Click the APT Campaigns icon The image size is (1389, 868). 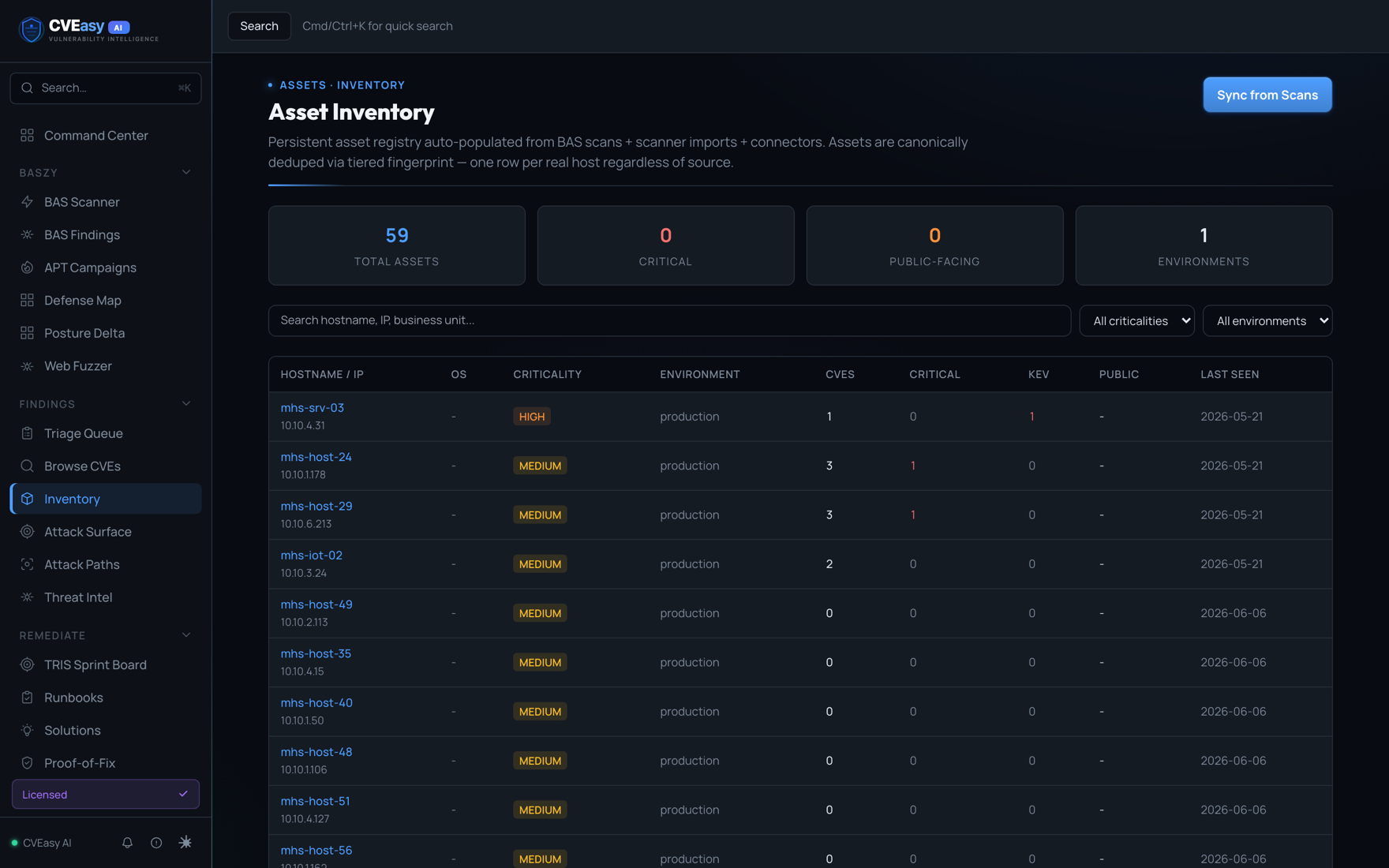27,268
